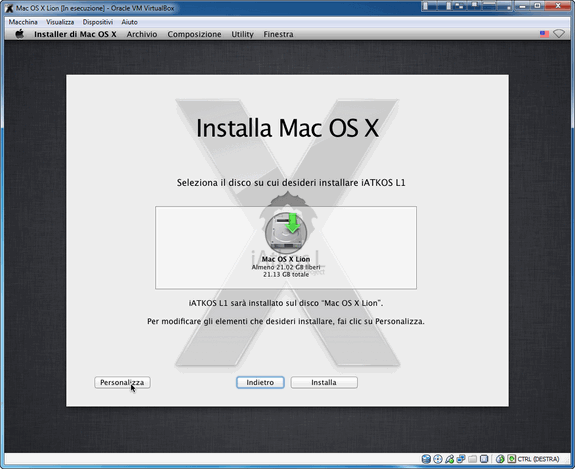Open the Archivio menu
Screen dimensions: 575x469
click(142, 34)
